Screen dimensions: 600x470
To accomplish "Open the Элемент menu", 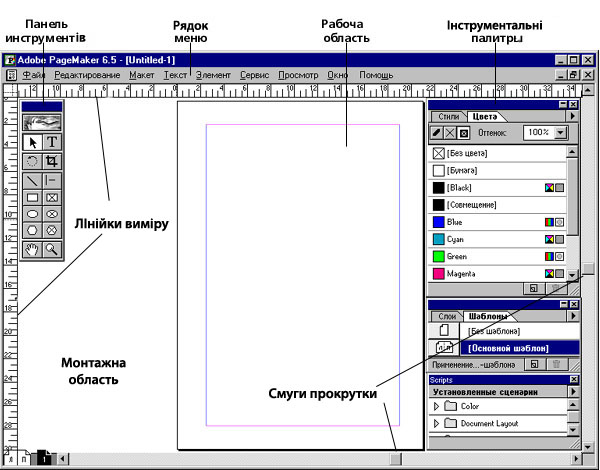I will (x=214, y=75).
